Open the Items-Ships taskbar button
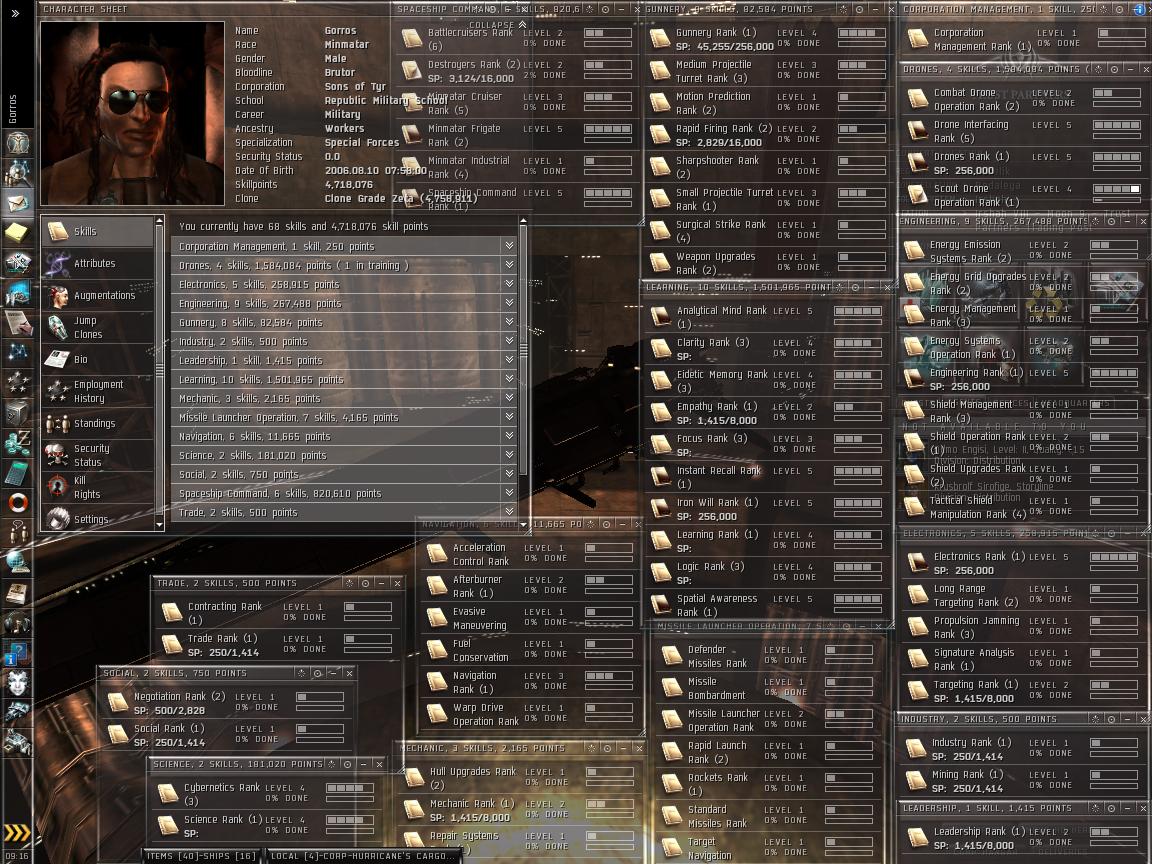 (201, 856)
